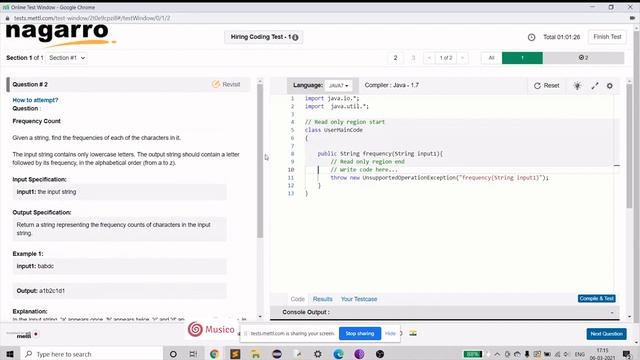Click the ENG language indicator
The width and height of the screenshot is (640, 360).
(579, 354)
